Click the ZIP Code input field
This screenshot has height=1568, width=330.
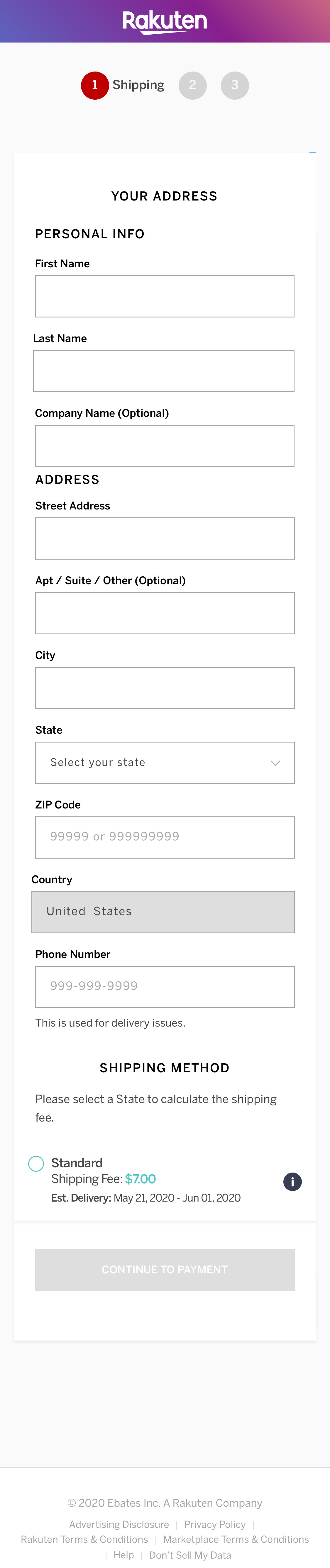pos(164,837)
